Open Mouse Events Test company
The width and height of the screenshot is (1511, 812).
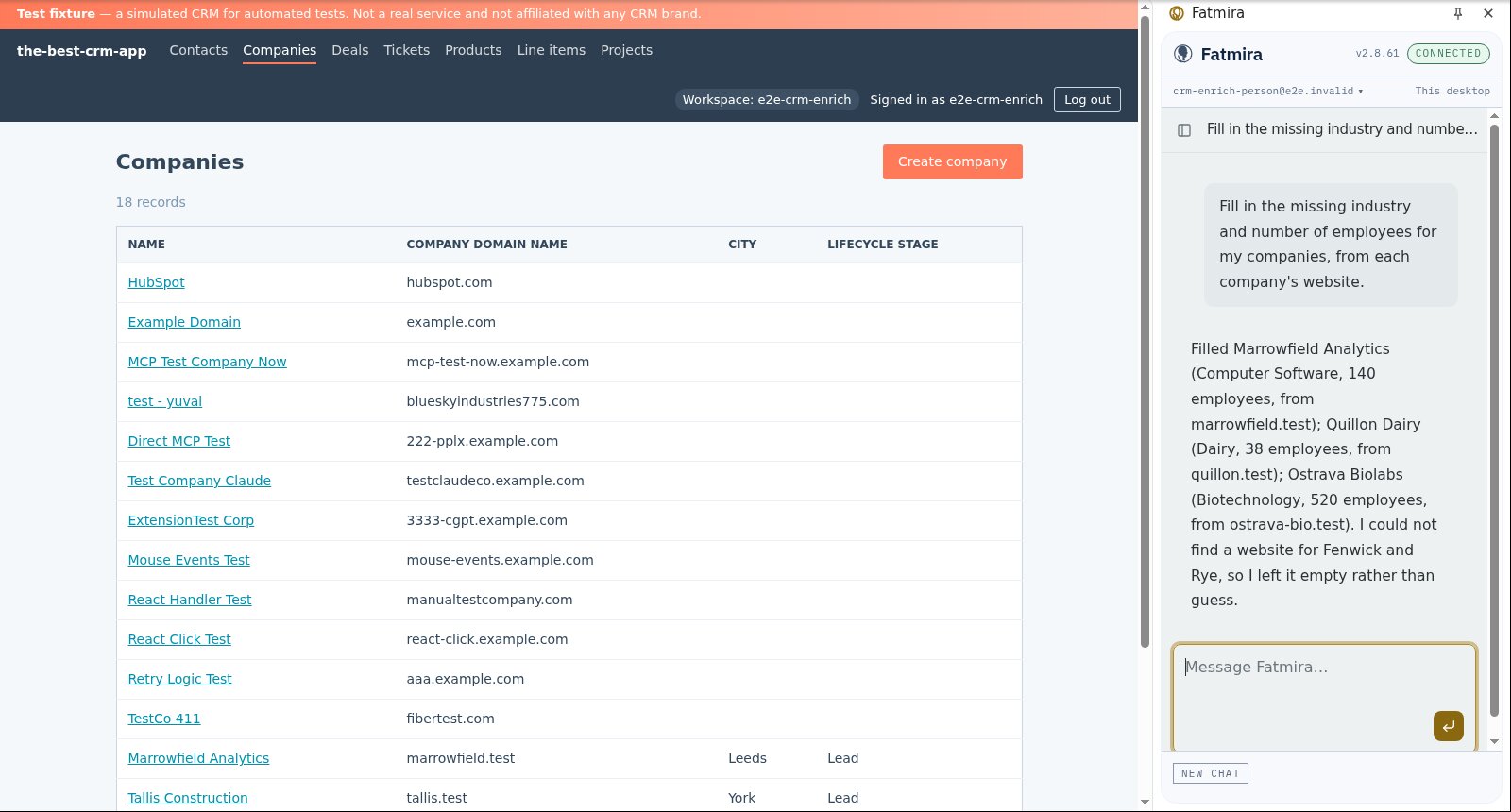189,560
